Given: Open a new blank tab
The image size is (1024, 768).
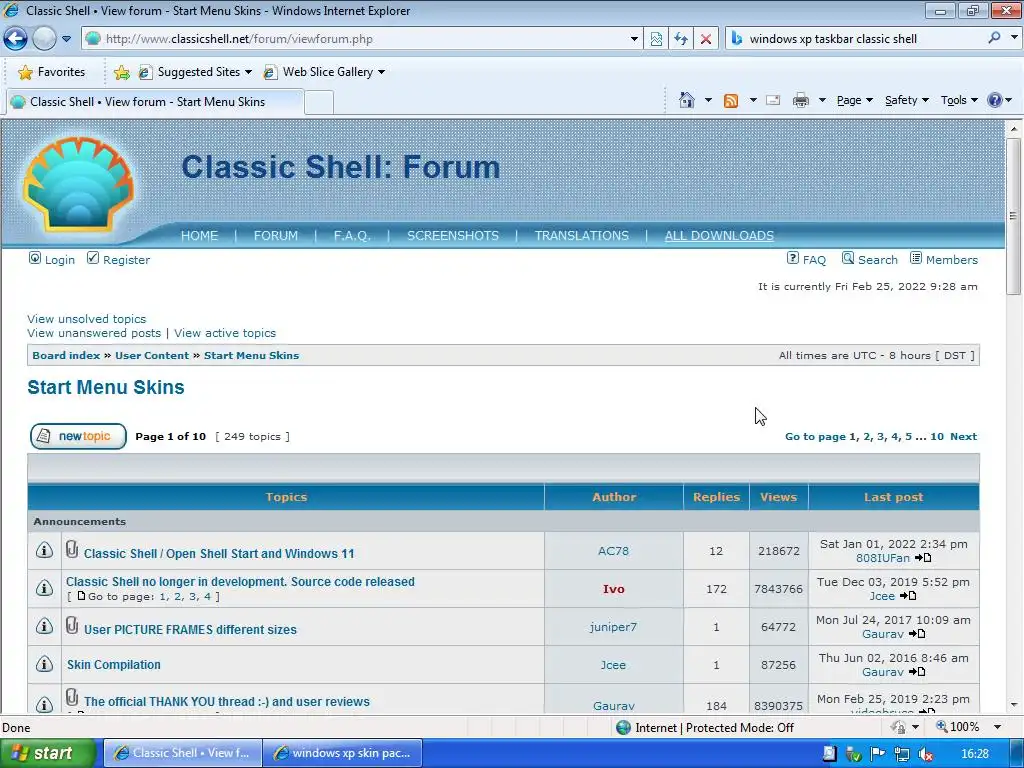Looking at the screenshot, I should point(319,103).
